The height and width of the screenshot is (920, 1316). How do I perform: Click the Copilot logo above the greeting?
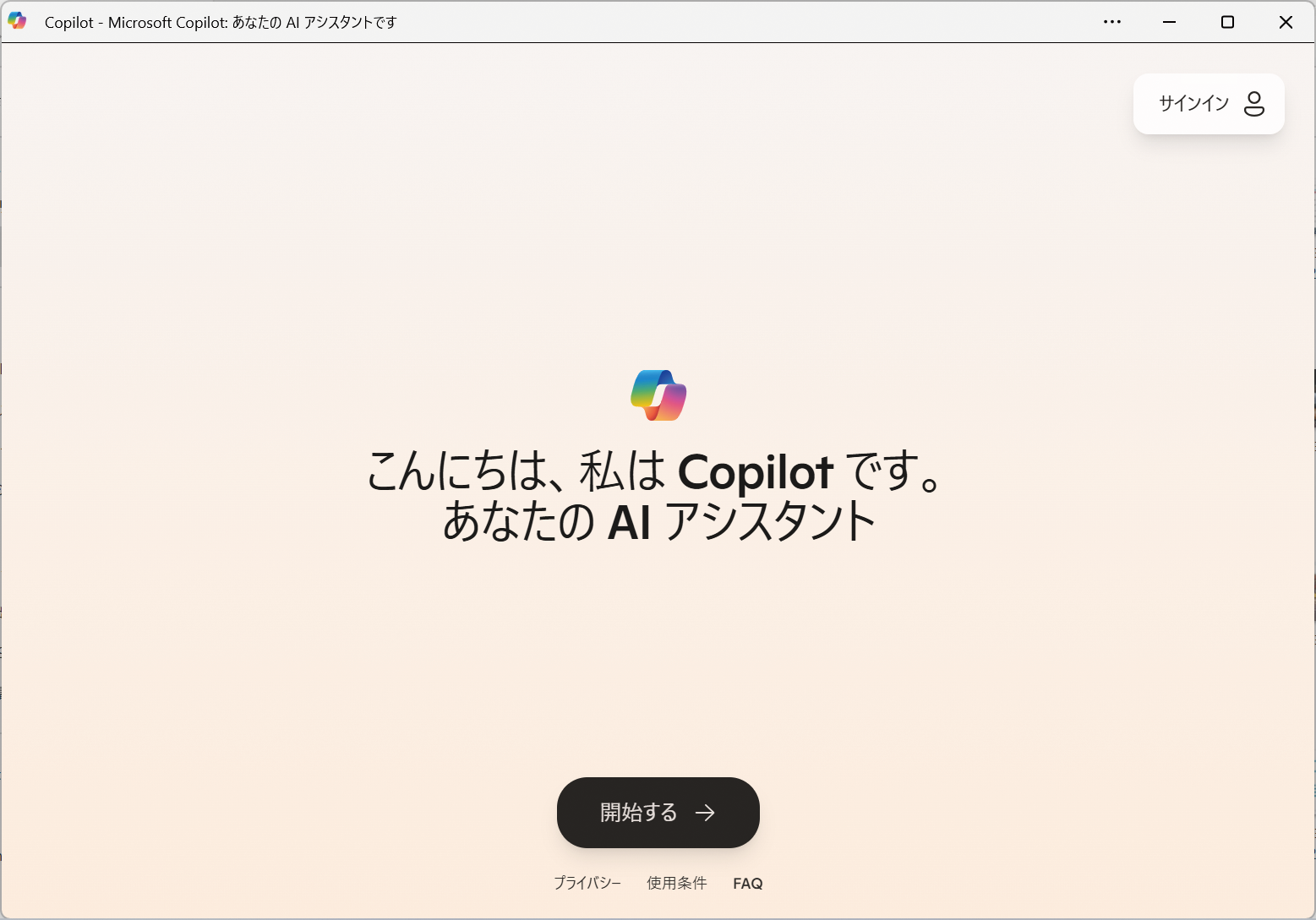(658, 395)
